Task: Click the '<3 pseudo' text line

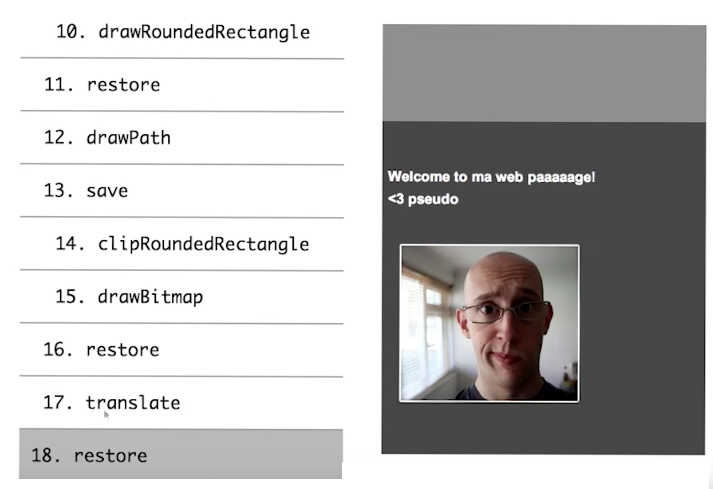Action: [x=423, y=199]
